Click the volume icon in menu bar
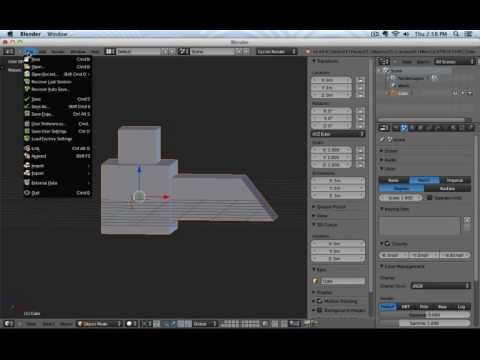 click(406, 34)
